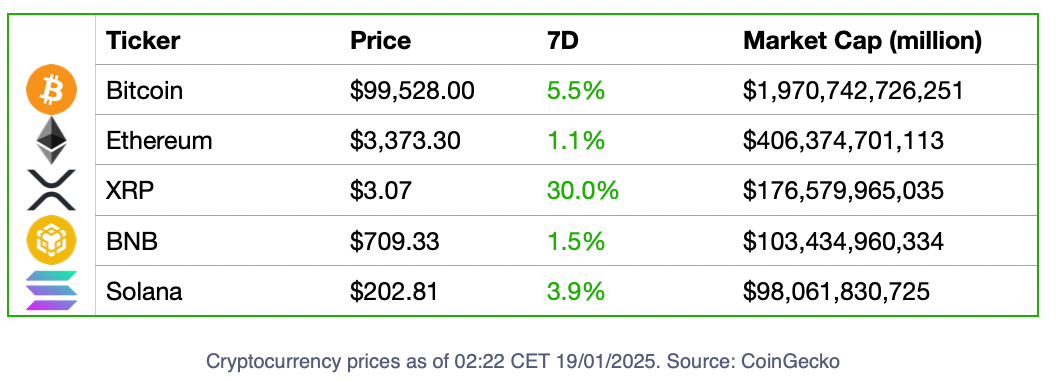Image resolution: width=1064 pixels, height=382 pixels.
Task: Click the BNB coin icon
Action: point(52,241)
